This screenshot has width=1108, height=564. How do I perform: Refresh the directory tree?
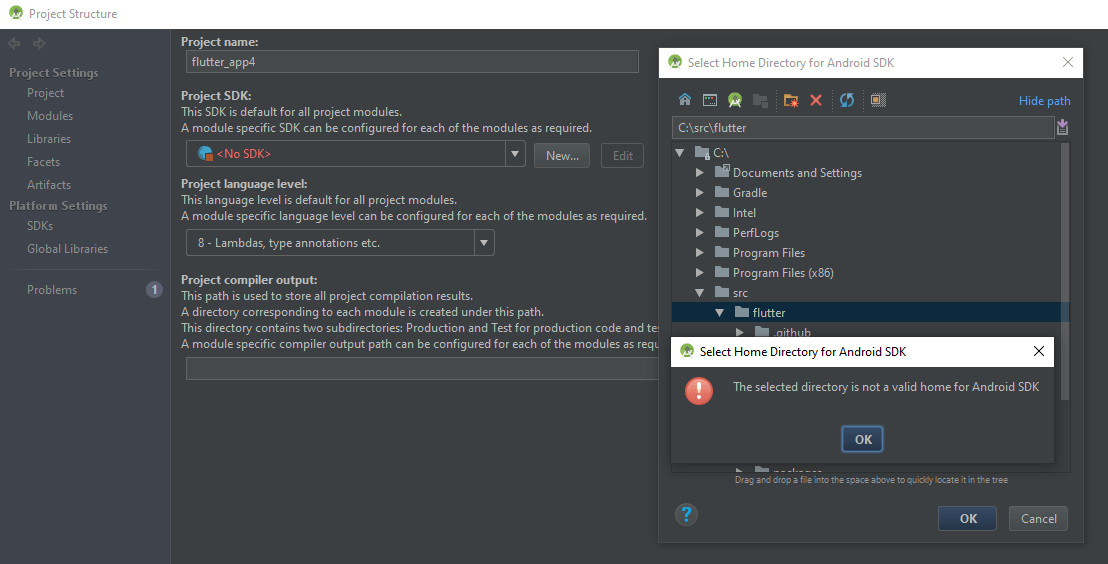pyautogui.click(x=847, y=100)
